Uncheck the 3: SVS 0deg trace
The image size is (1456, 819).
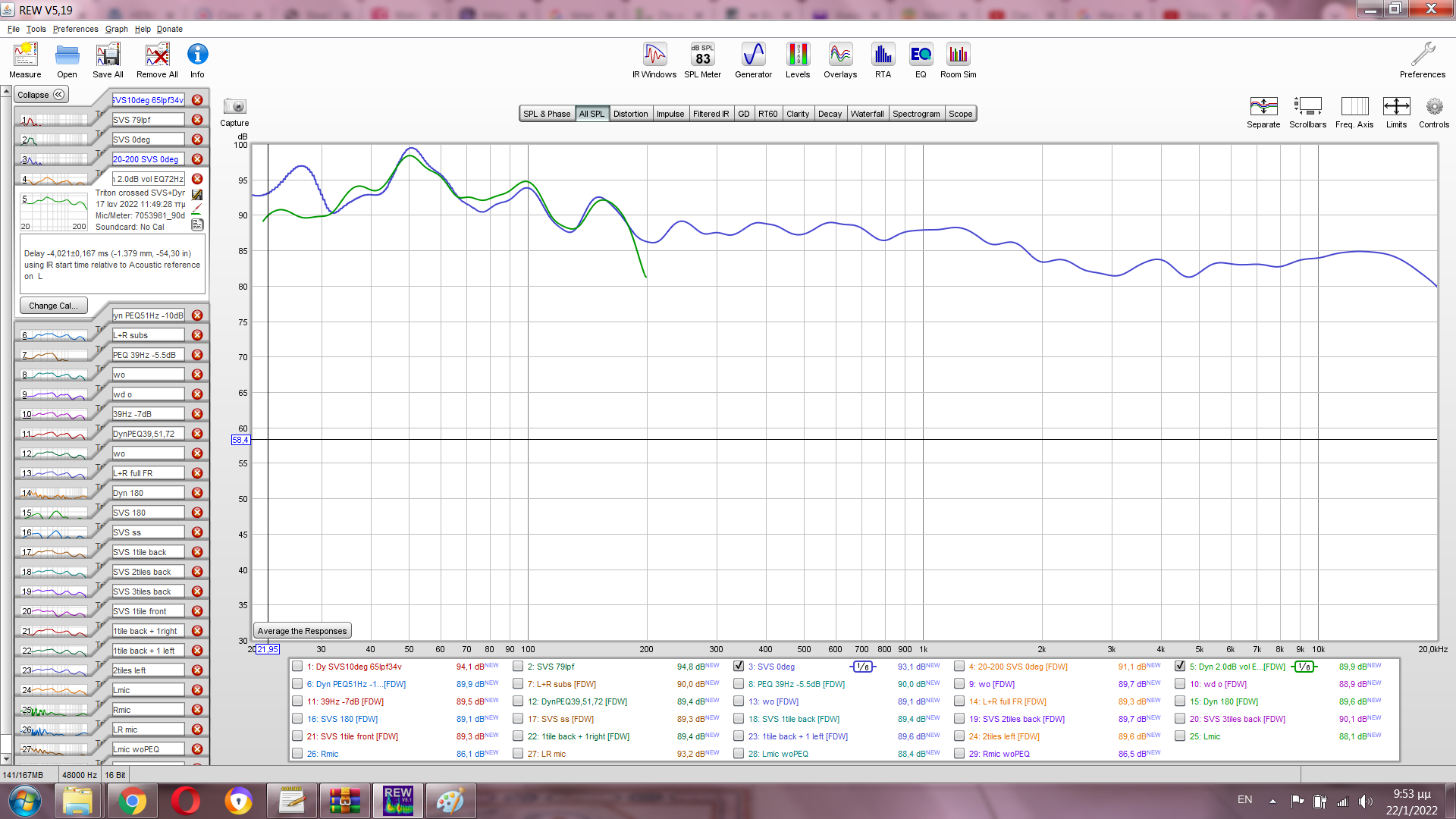(x=739, y=666)
